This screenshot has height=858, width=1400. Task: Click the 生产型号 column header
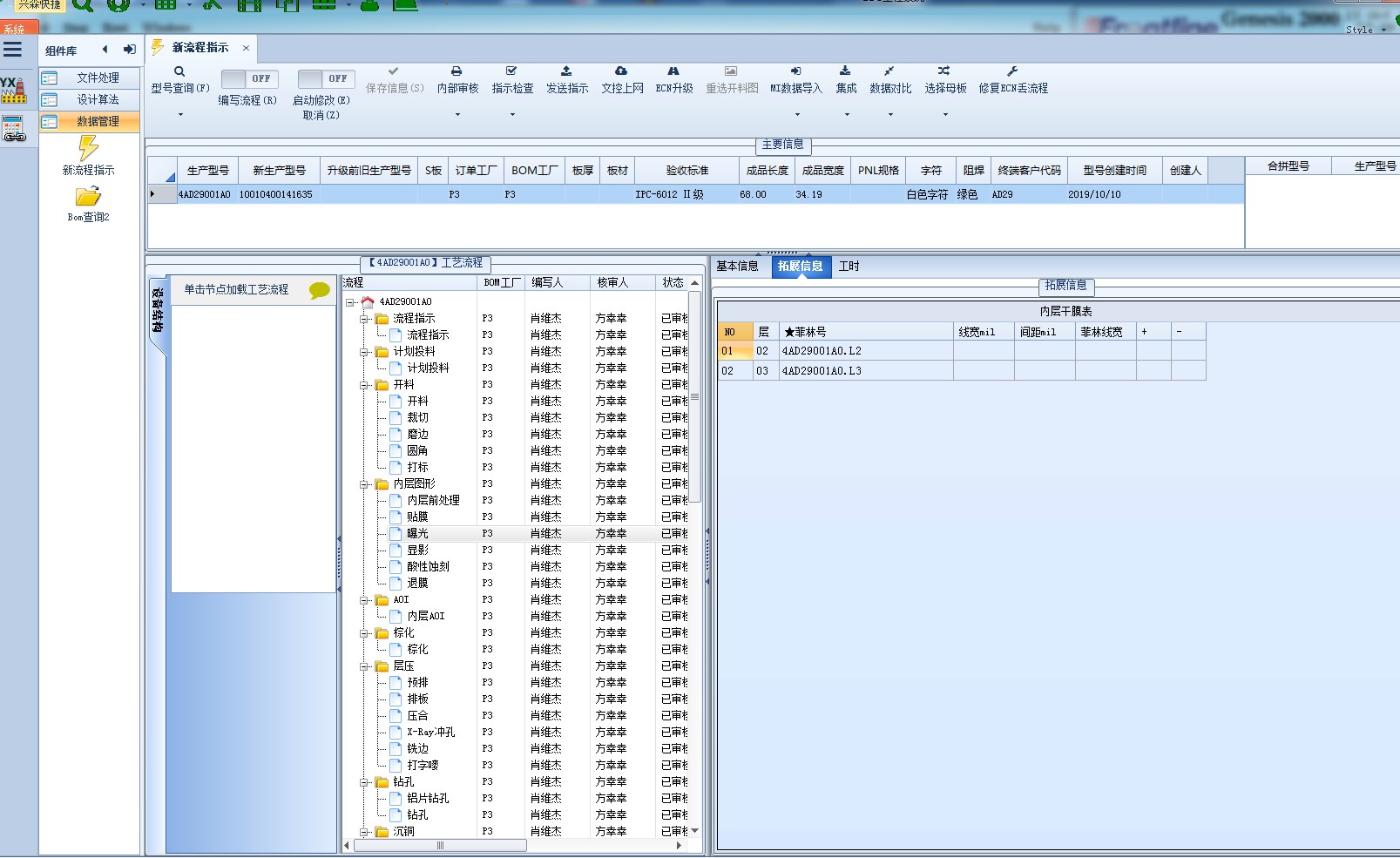coord(207,171)
